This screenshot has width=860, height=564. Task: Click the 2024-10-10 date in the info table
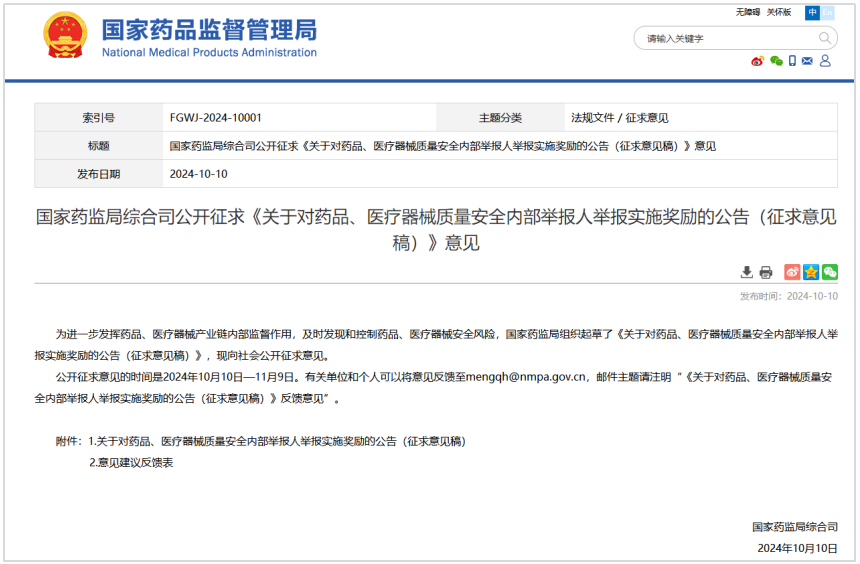(x=199, y=174)
